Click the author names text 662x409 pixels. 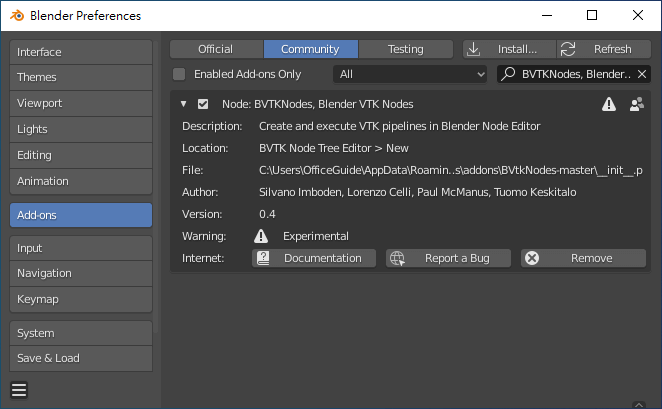418,192
